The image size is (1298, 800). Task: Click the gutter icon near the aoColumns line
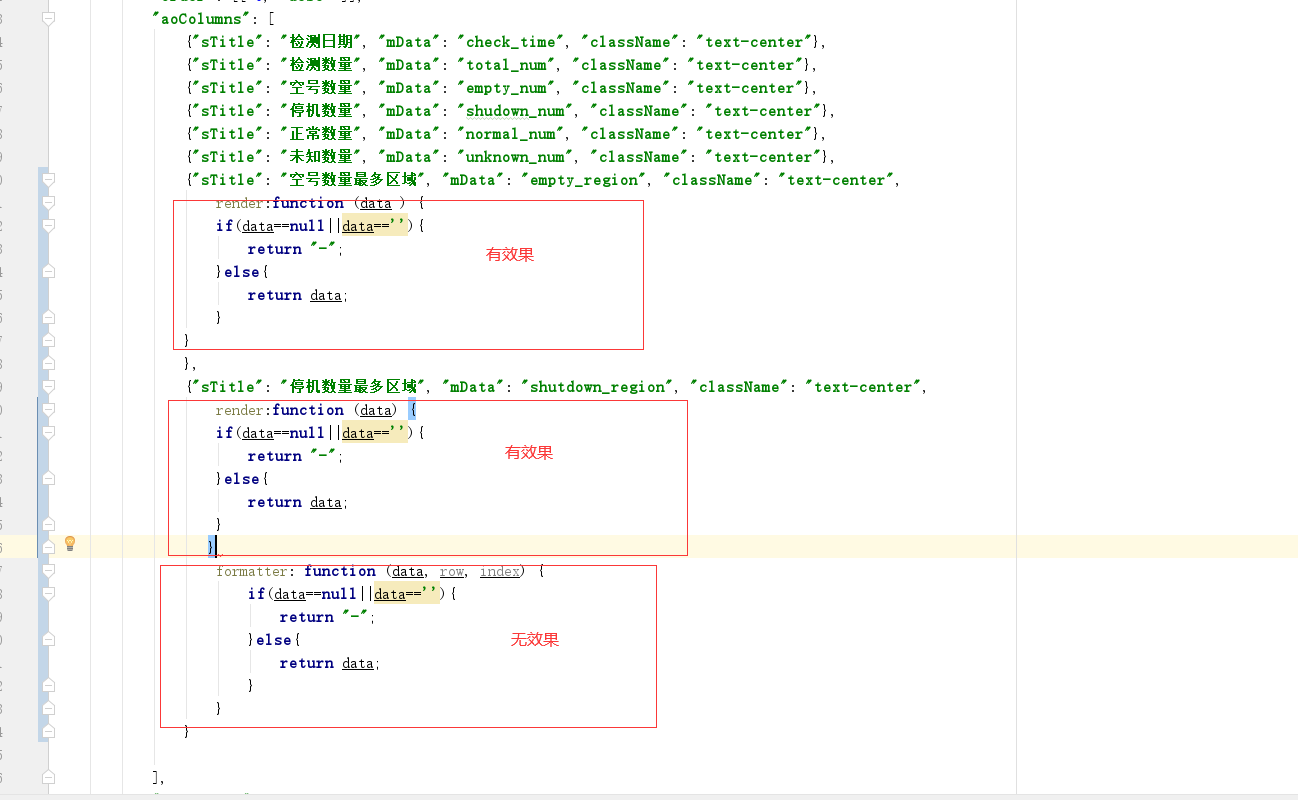click(48, 18)
